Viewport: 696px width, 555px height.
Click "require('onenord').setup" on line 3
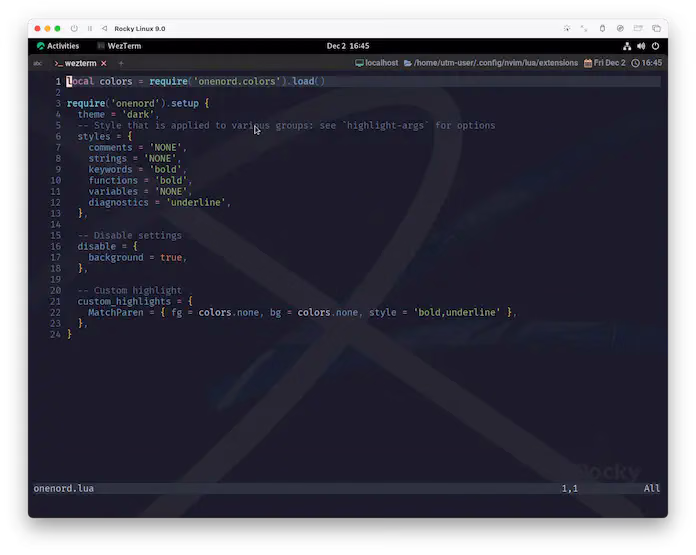click(133, 103)
